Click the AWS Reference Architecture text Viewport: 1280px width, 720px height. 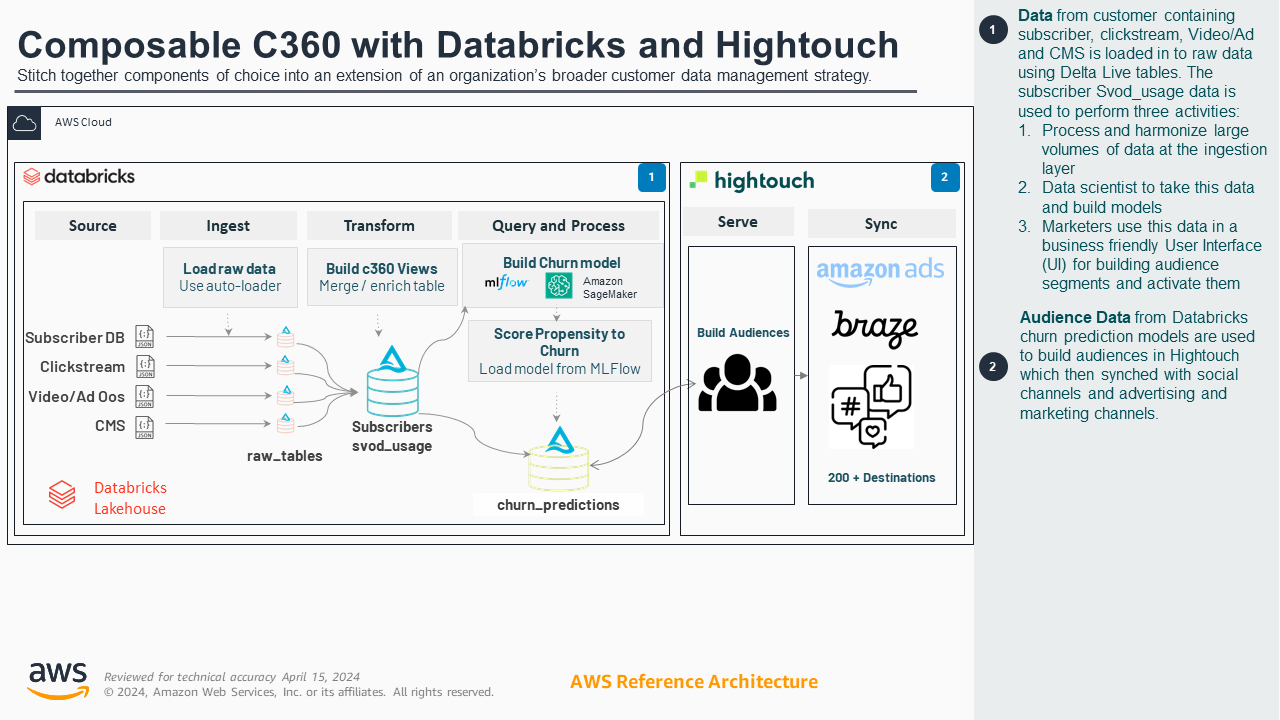(694, 682)
